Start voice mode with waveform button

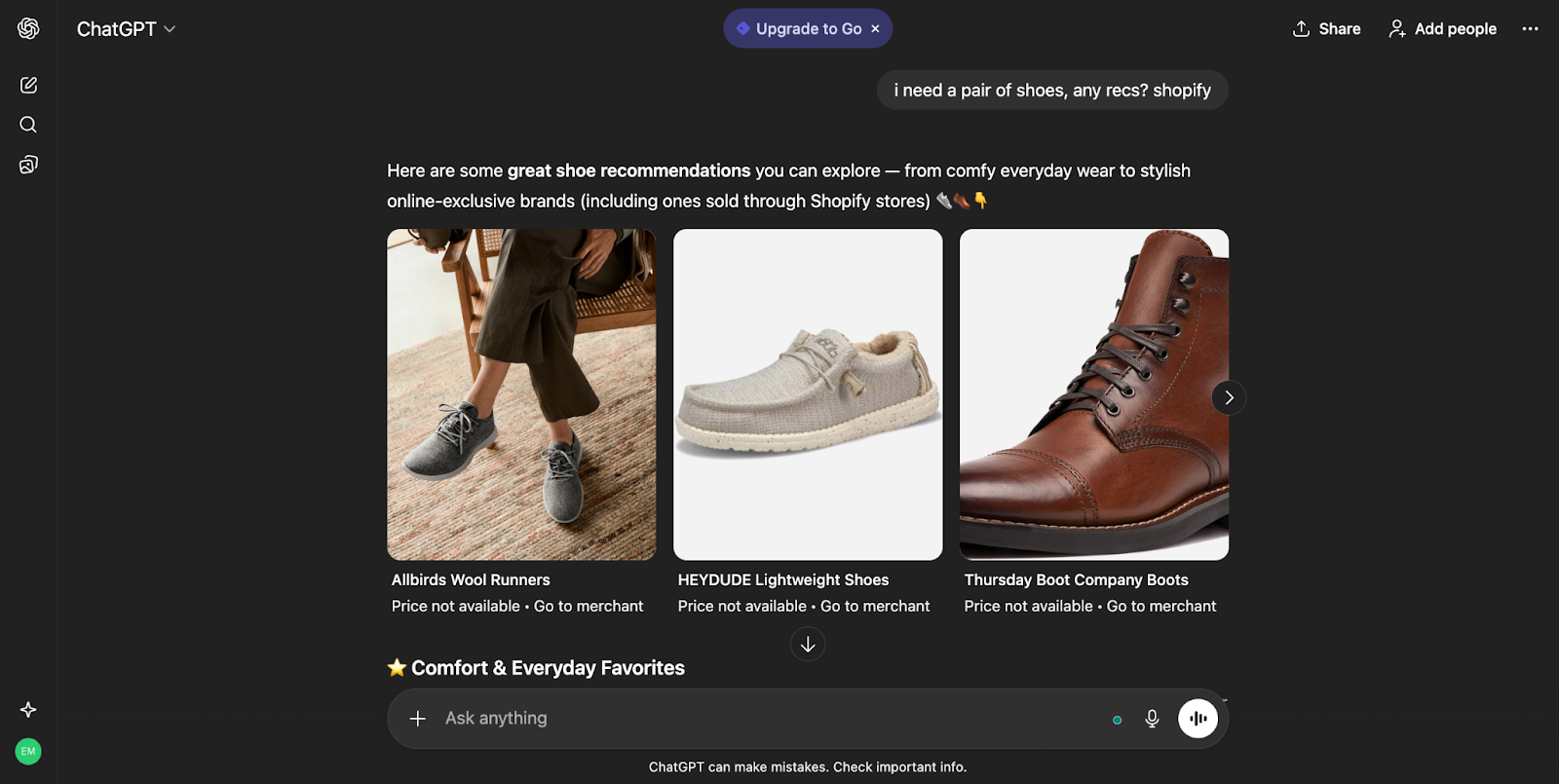click(1198, 719)
